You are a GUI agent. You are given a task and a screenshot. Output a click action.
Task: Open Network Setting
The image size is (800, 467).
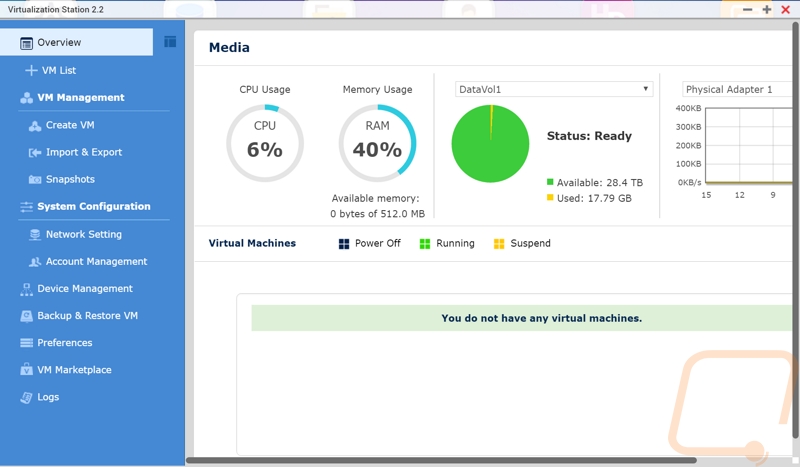pos(84,234)
